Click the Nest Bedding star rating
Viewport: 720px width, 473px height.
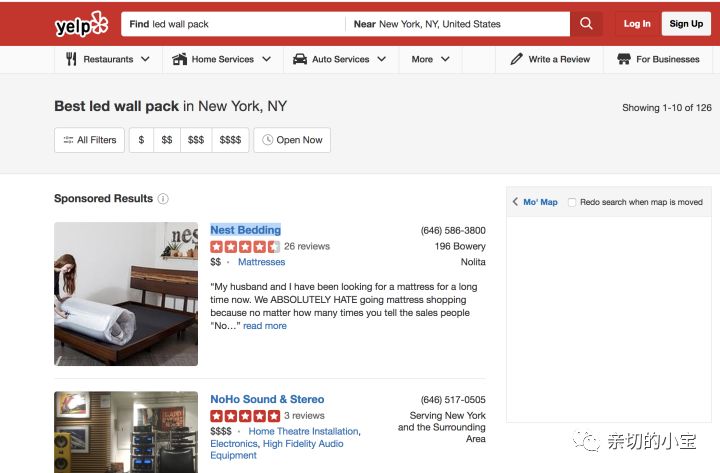(x=245, y=246)
